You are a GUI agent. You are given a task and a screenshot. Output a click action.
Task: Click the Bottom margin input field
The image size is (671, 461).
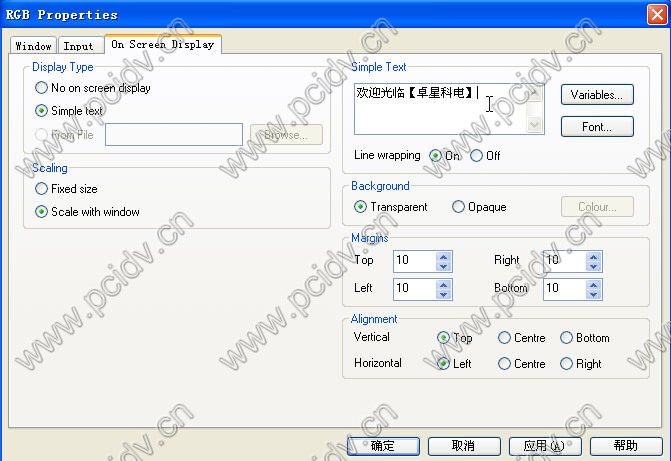coord(565,289)
